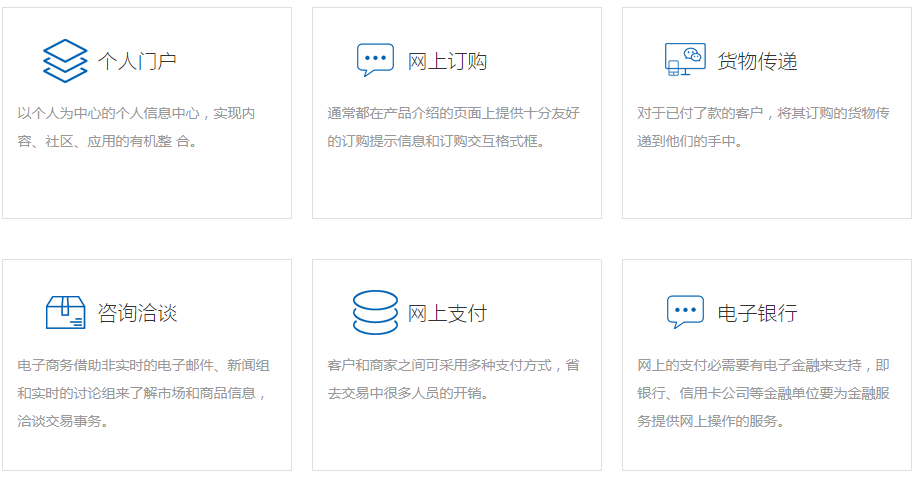Screen dimensions: 918x477
Task: Click the package box icon for 咨询洽谈
Action: pyautogui.click(x=66, y=313)
